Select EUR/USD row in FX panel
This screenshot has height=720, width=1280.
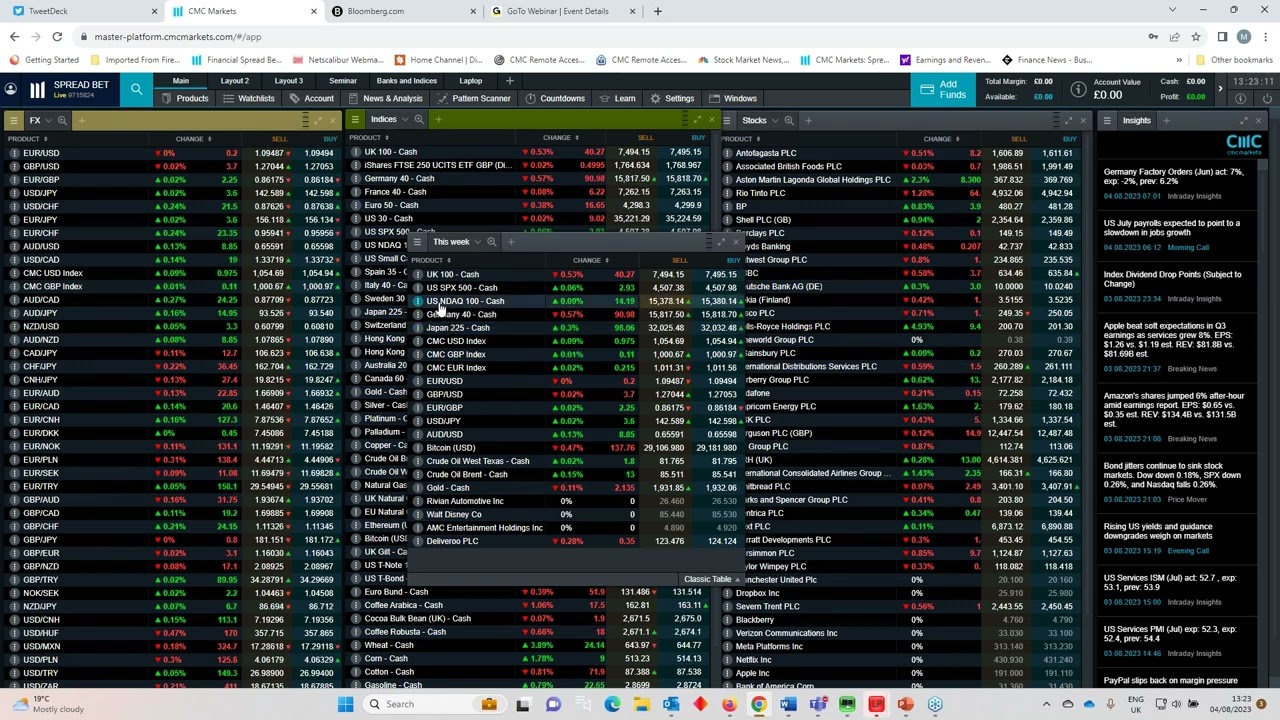click(x=172, y=153)
